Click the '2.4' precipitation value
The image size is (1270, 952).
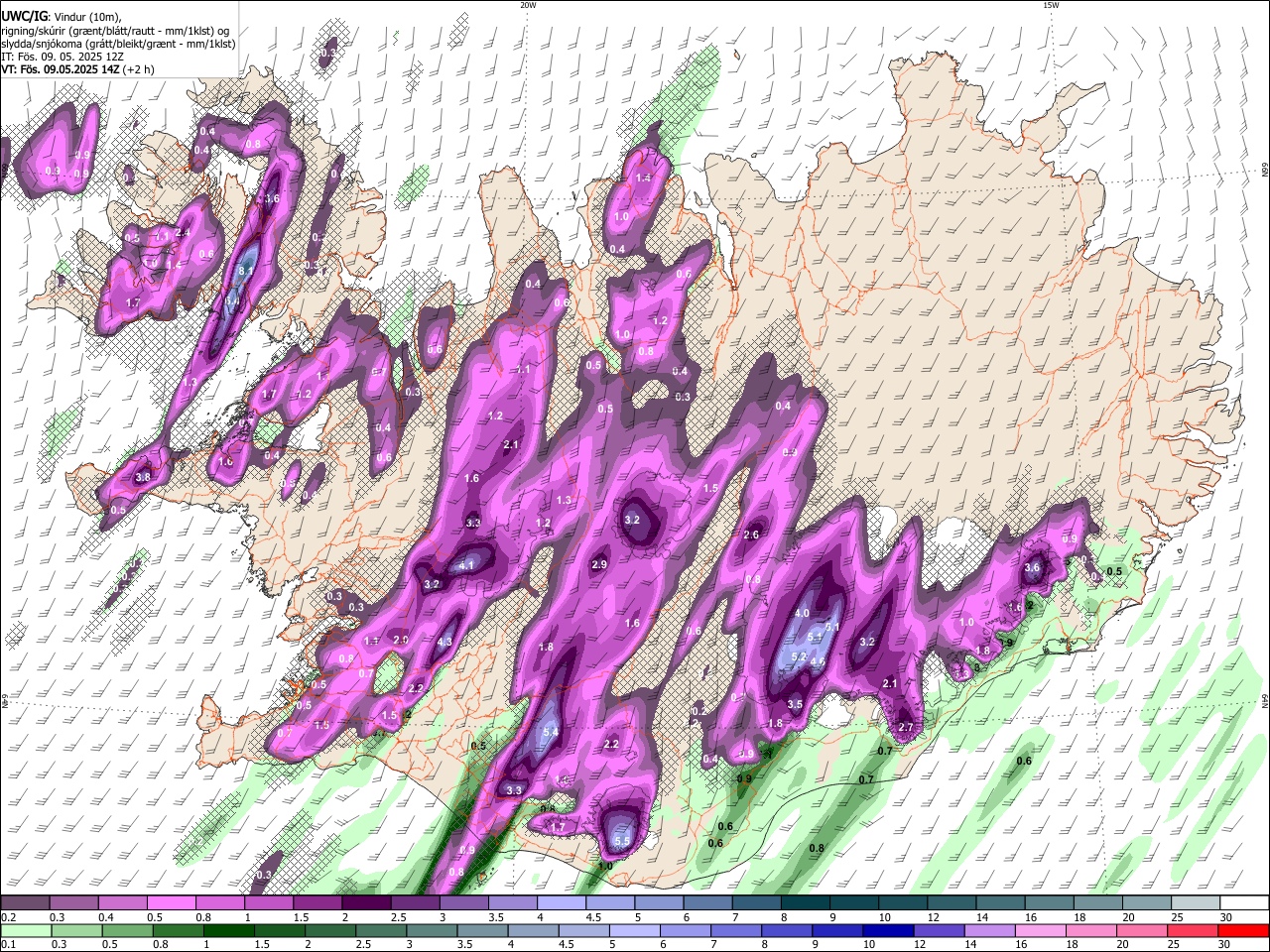click(x=182, y=233)
